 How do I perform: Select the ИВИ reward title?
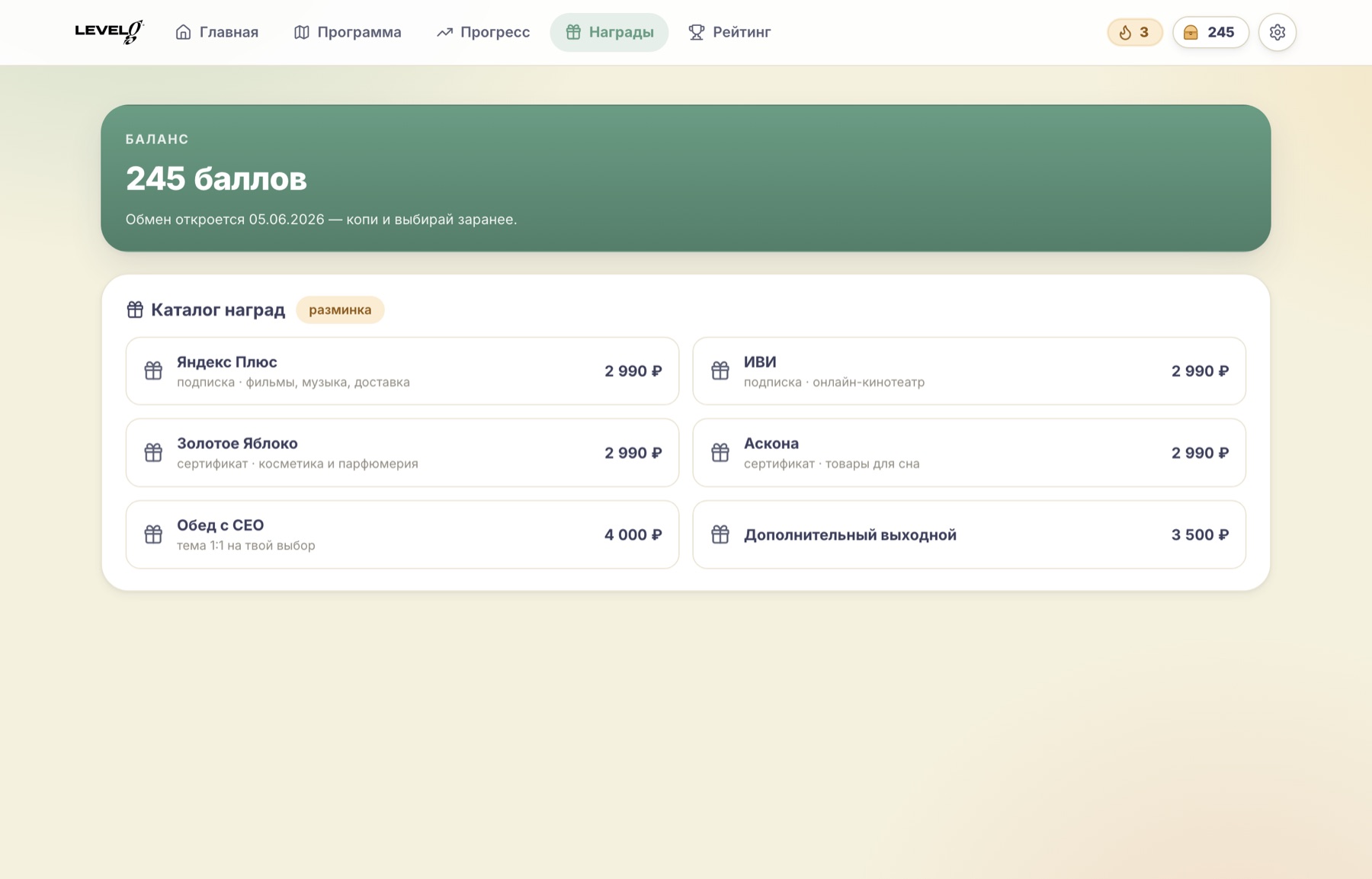[x=760, y=362]
